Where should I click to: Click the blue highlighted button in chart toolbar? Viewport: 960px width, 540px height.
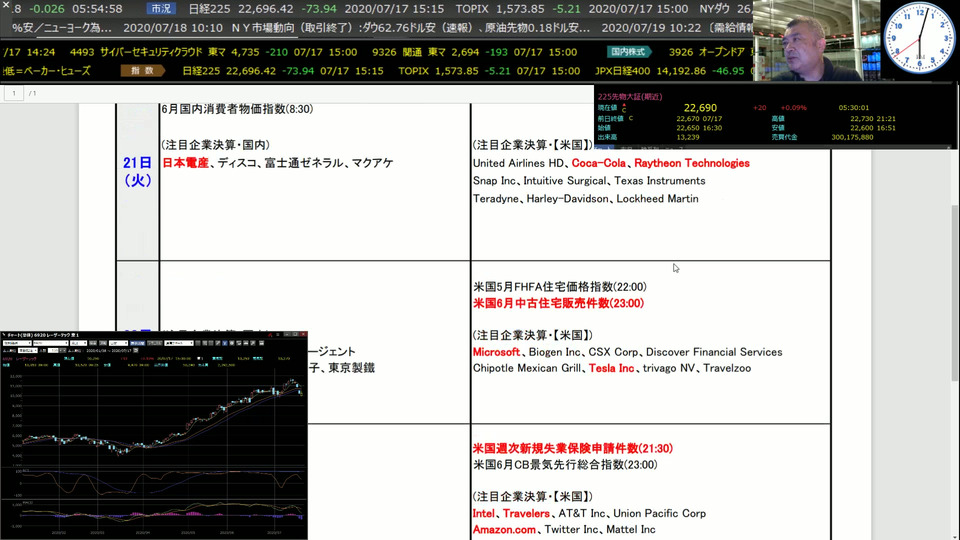[138, 343]
